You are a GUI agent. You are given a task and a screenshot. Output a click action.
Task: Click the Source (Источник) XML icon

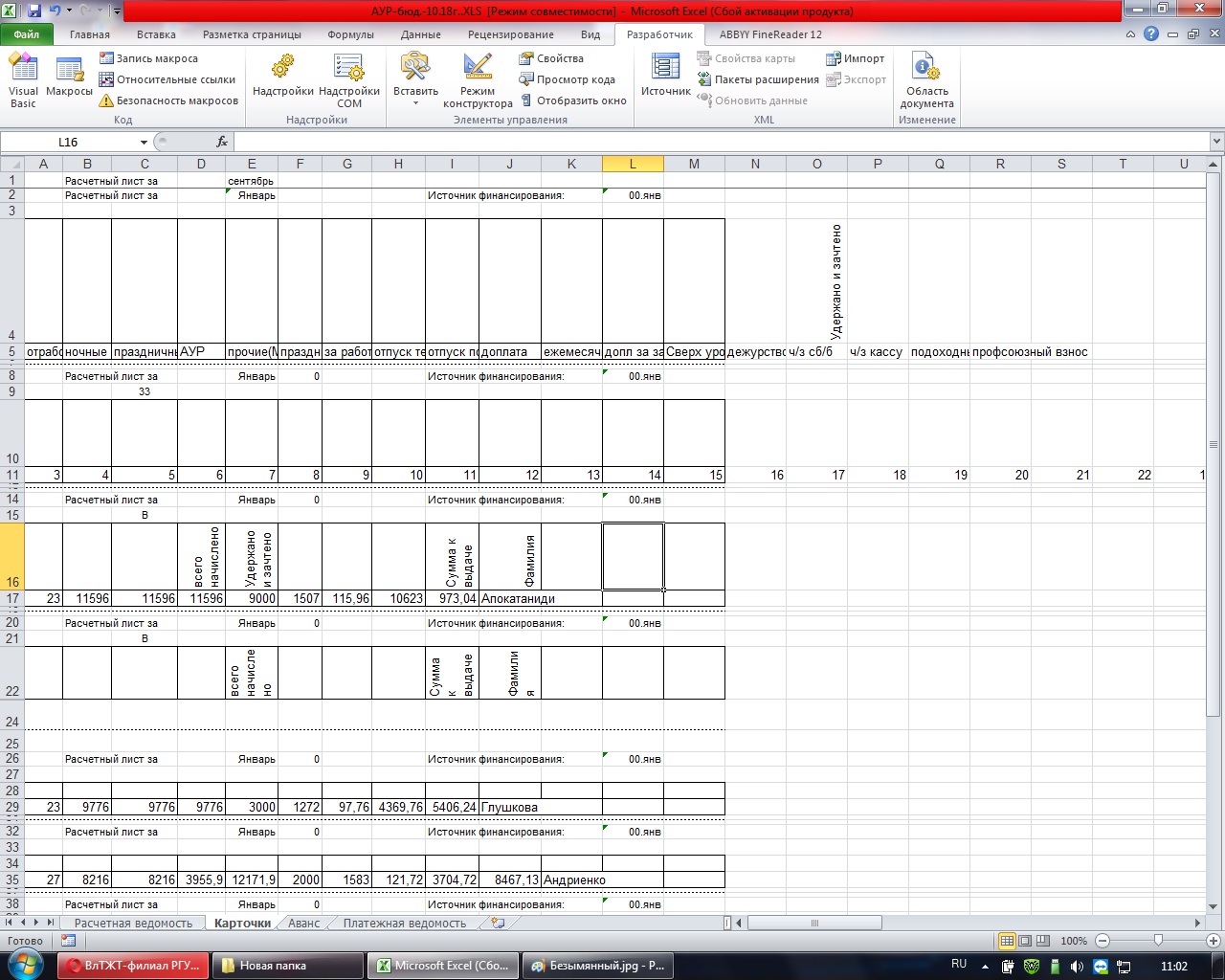coord(665,77)
